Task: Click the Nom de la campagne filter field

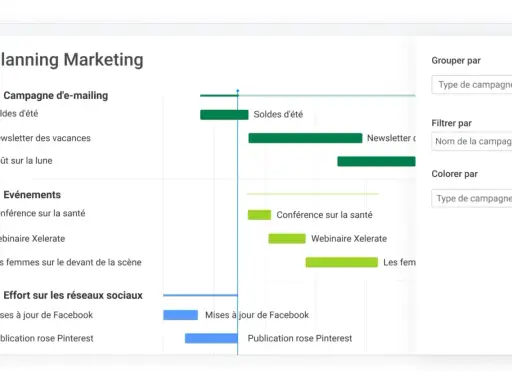Action: click(x=472, y=141)
